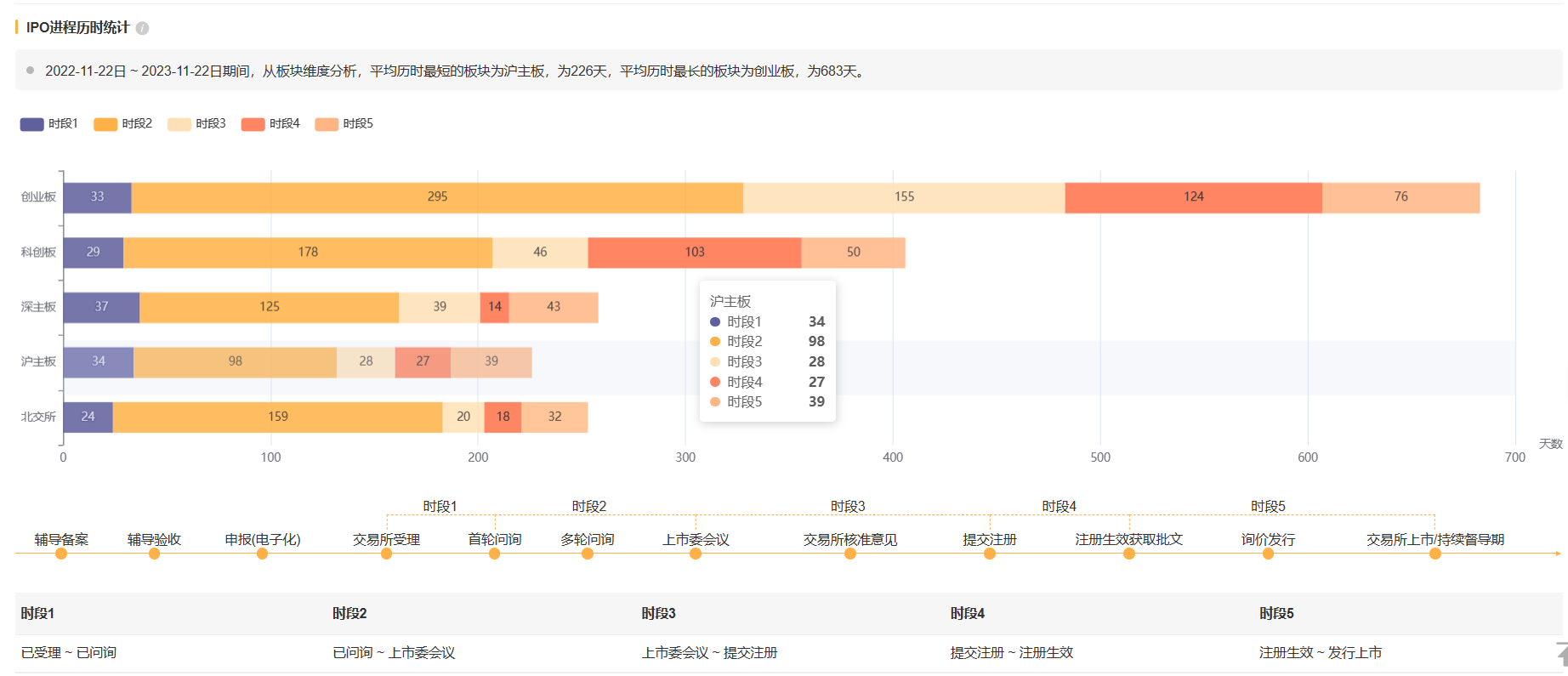
Task: Click the 创业板 bar segment showing 155
Action: click(904, 197)
